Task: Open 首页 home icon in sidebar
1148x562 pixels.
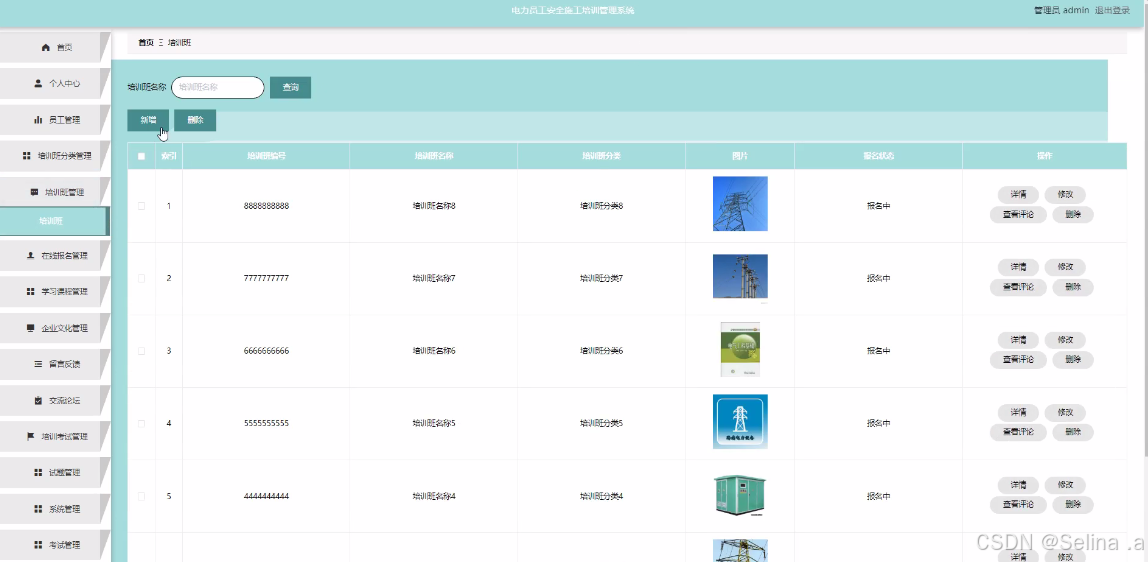Action: [x=55, y=48]
